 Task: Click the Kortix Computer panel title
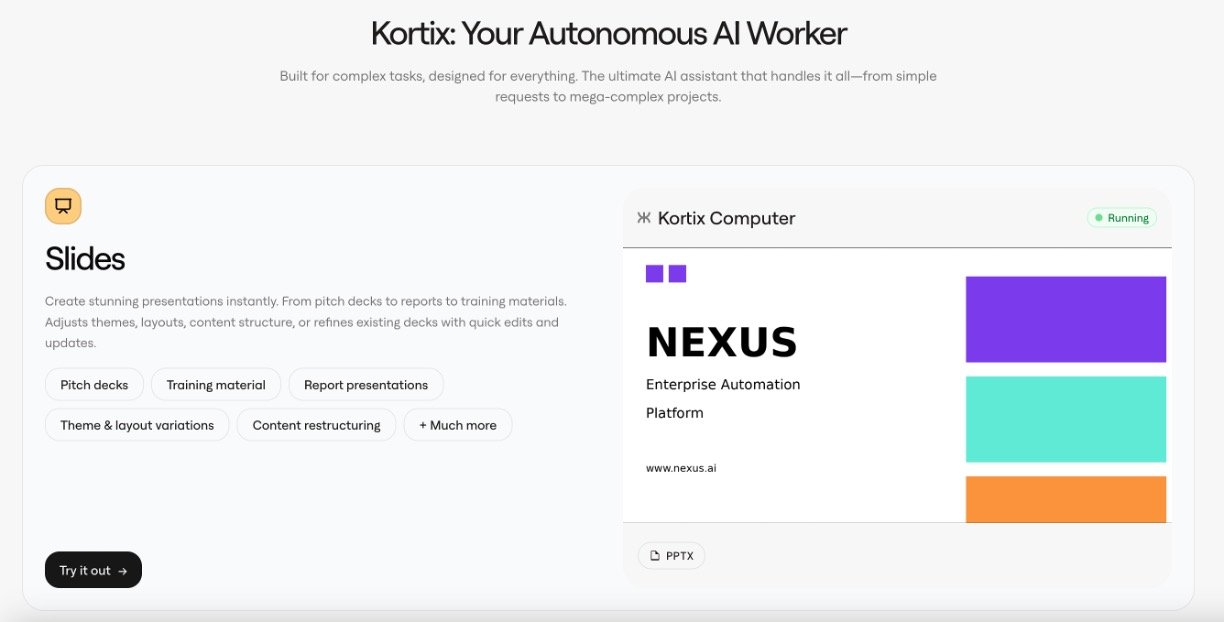point(726,218)
